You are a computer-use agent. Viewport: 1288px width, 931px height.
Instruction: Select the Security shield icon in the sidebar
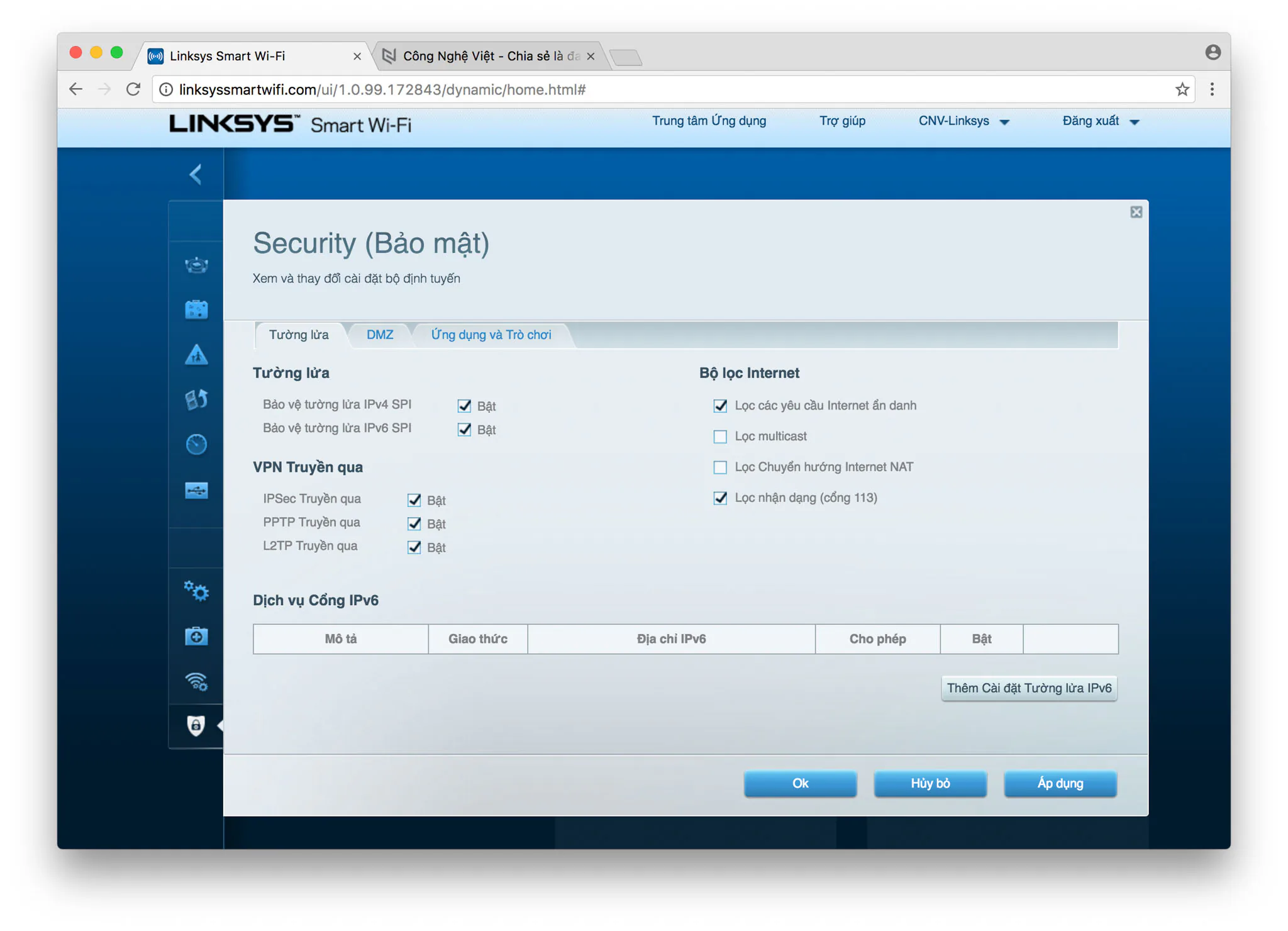[x=196, y=725]
